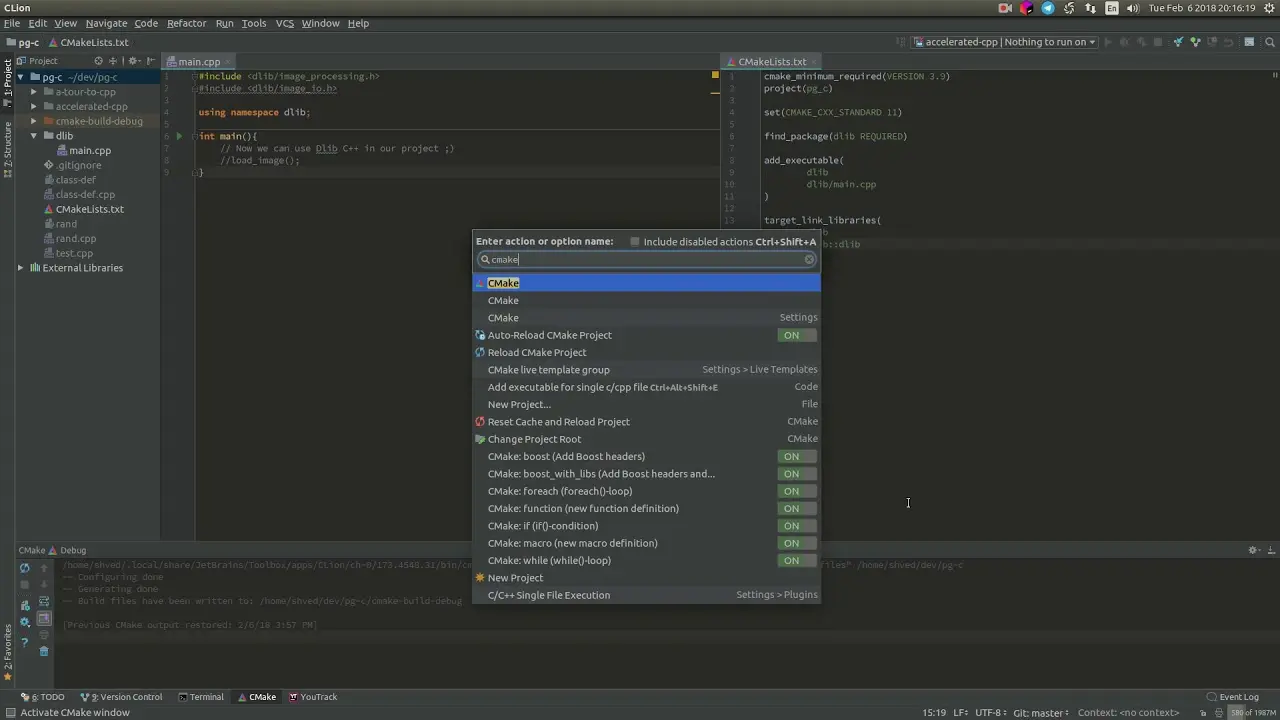The image size is (1280, 720).
Task: Select Reload CMake Project action
Action: coord(646,353)
